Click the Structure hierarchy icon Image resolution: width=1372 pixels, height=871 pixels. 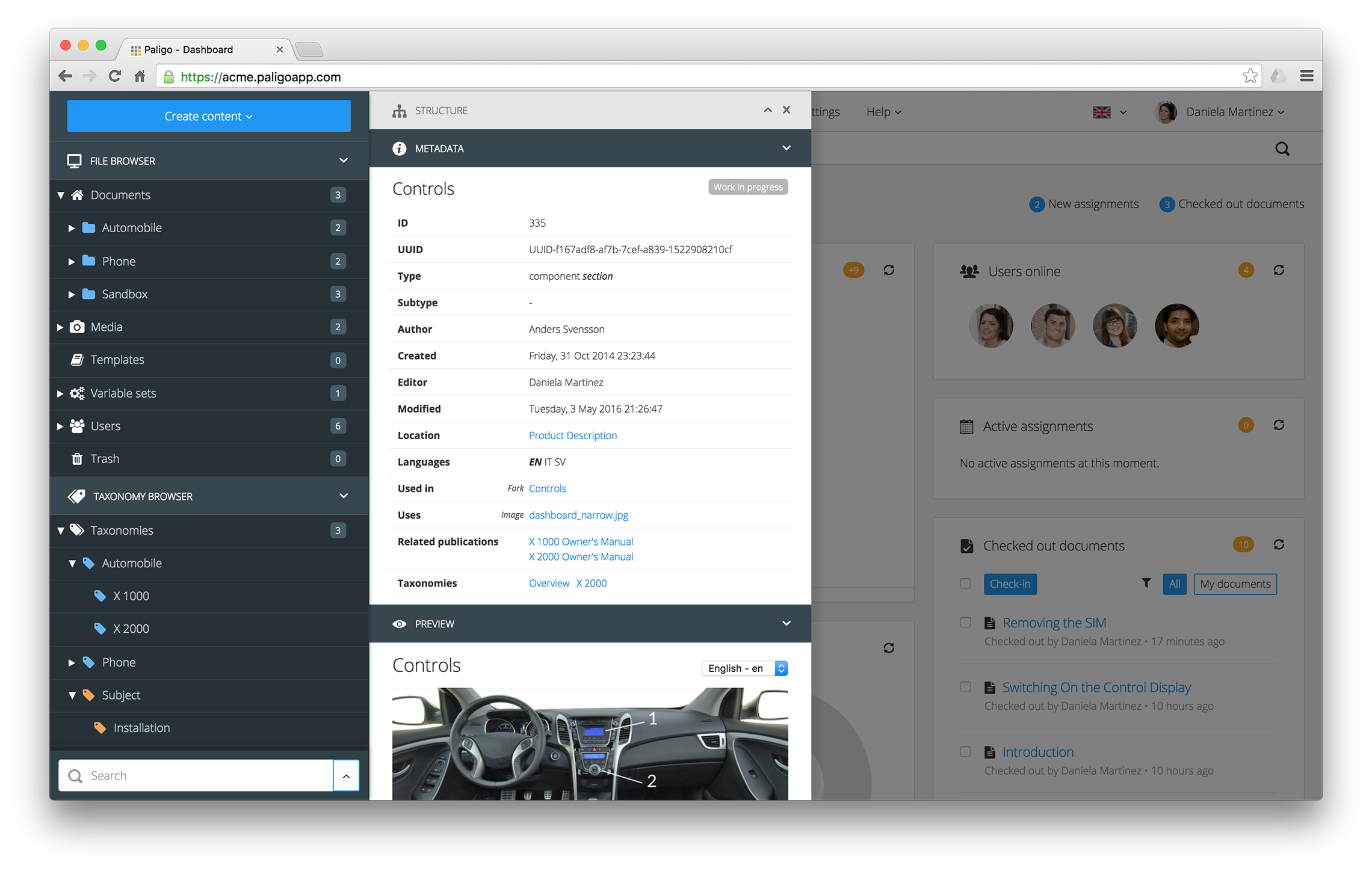coord(399,111)
